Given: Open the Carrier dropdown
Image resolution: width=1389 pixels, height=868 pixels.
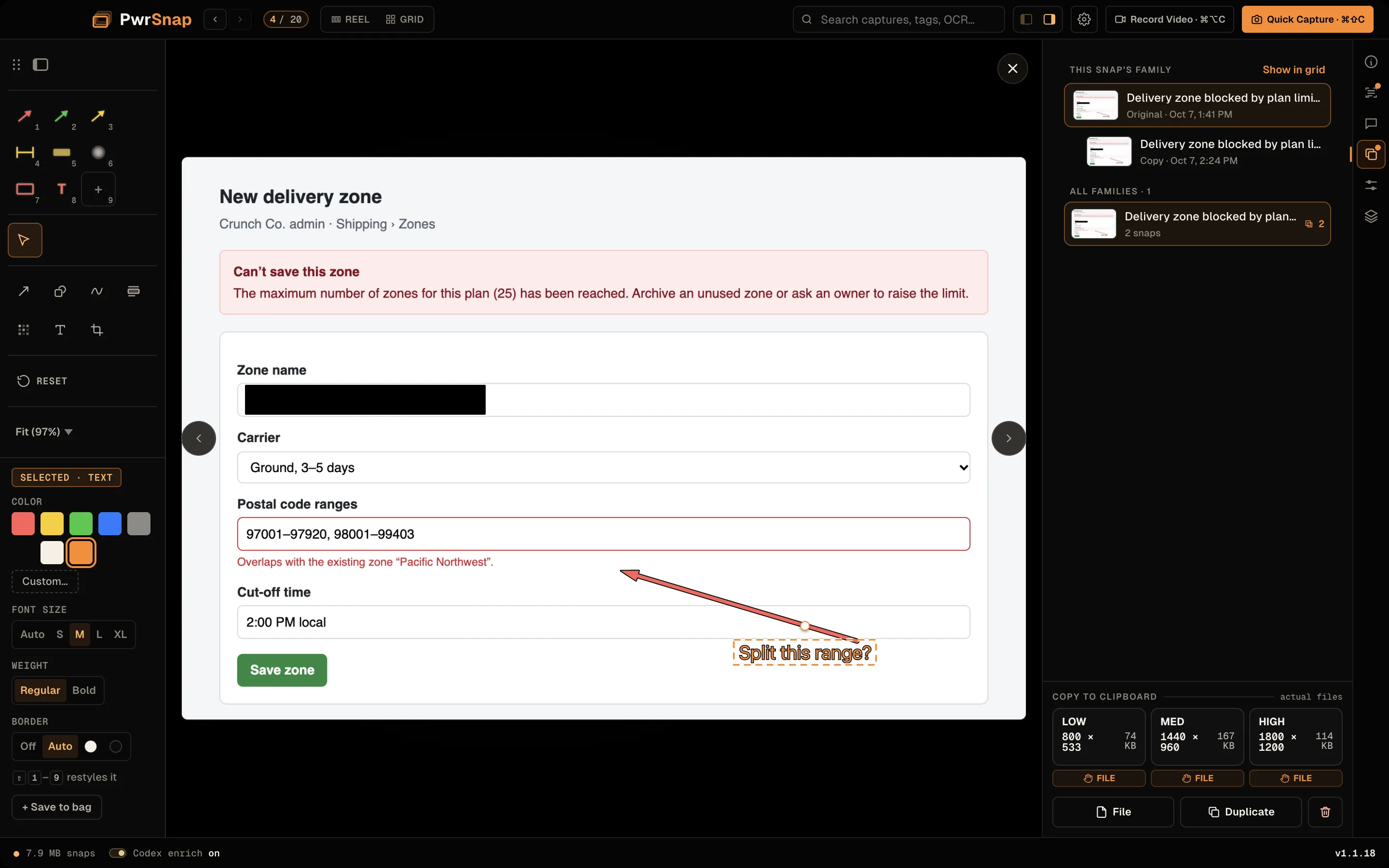Looking at the screenshot, I should 603,467.
